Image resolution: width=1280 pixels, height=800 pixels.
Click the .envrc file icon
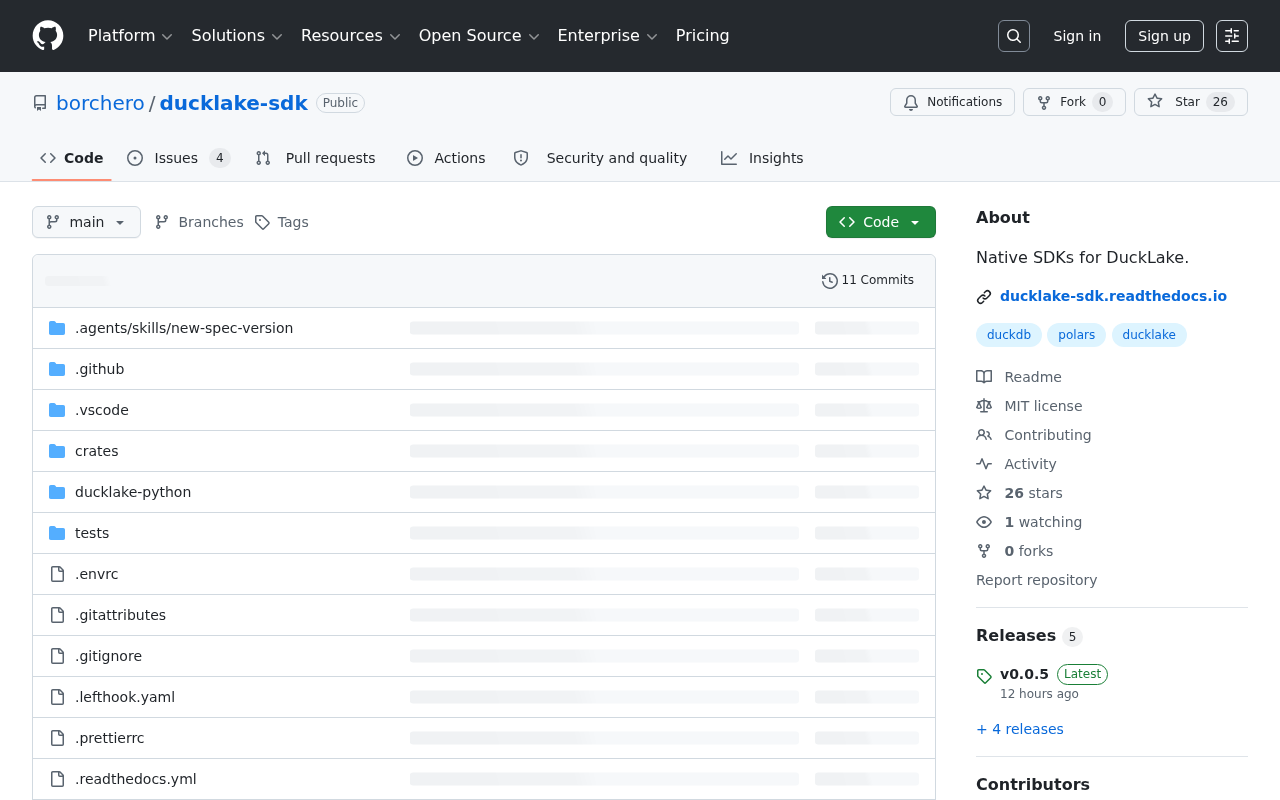(57, 574)
